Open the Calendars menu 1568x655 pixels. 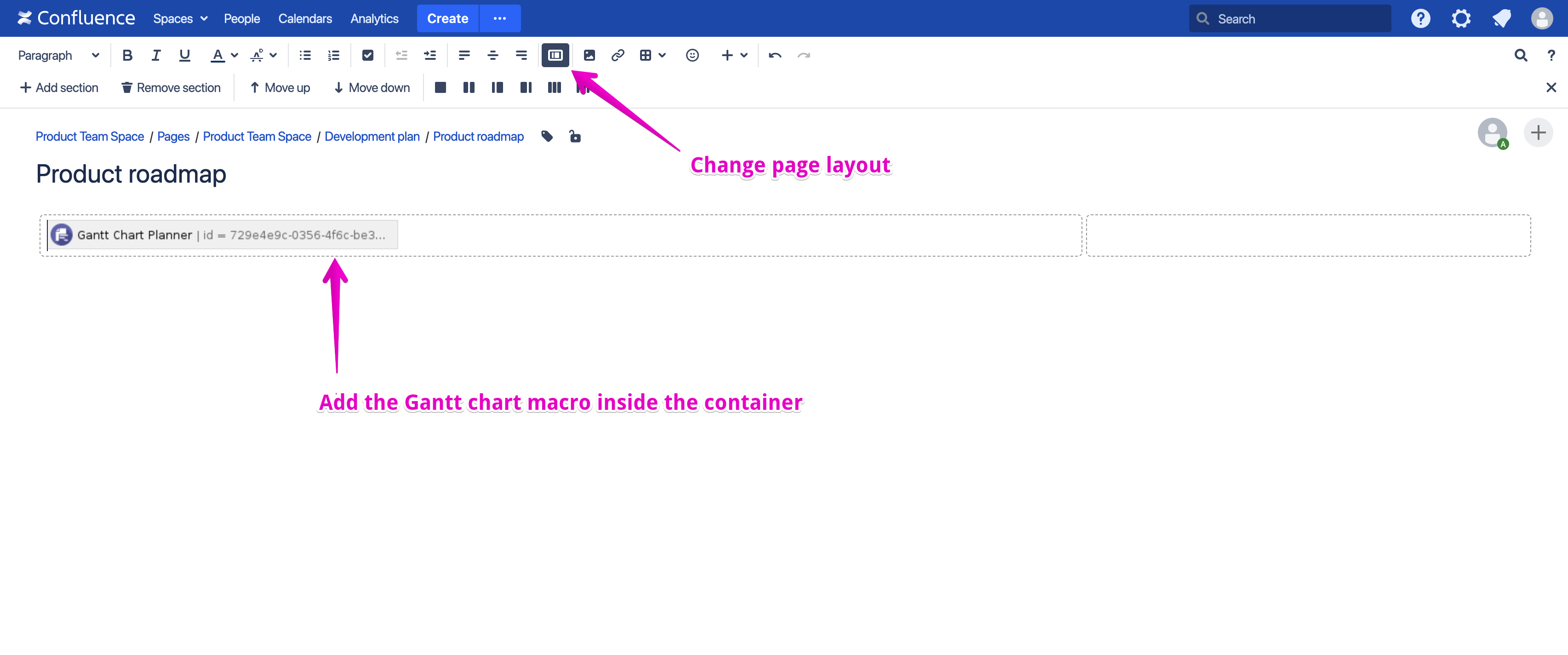(305, 18)
